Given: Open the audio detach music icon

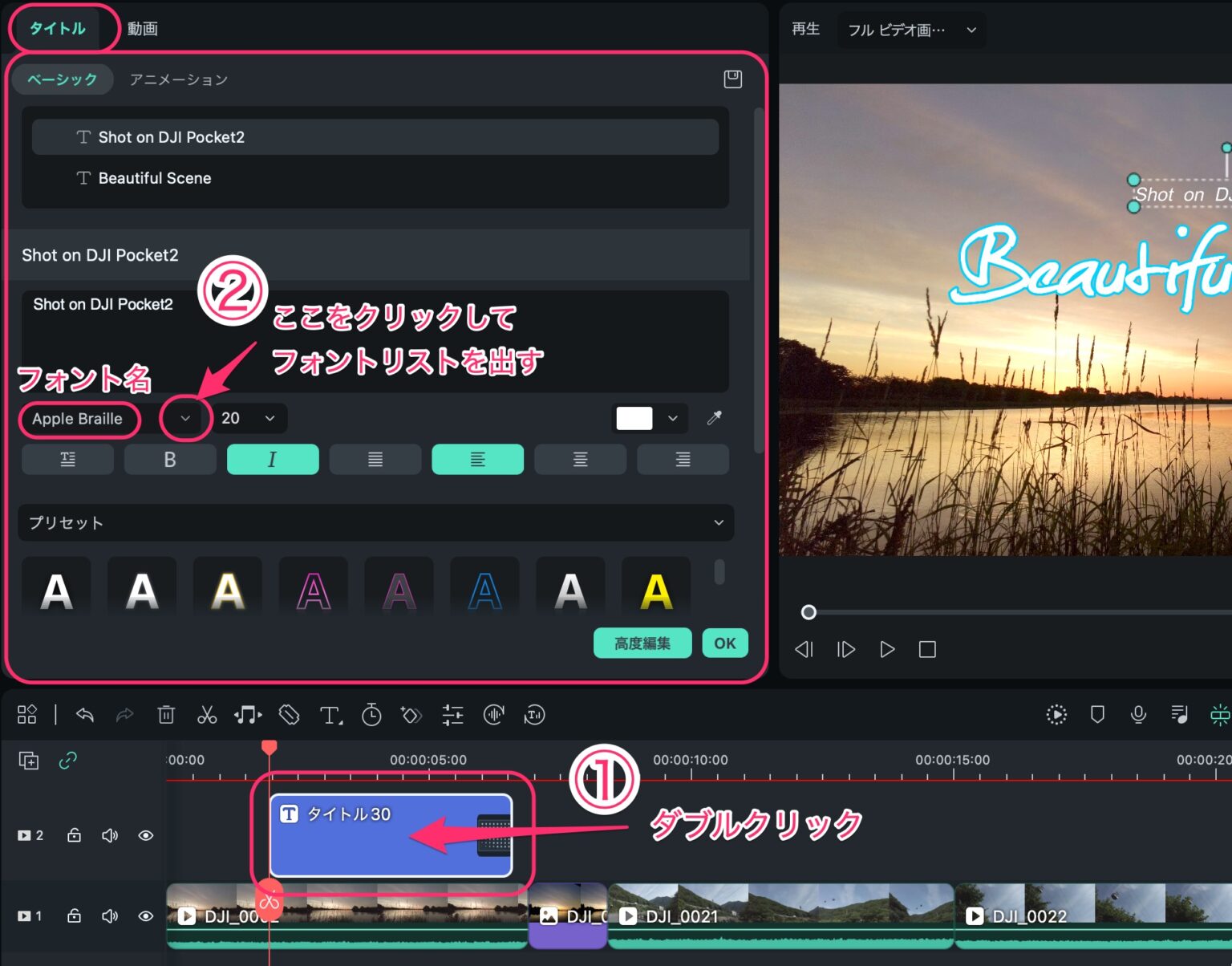Looking at the screenshot, I should click(248, 714).
